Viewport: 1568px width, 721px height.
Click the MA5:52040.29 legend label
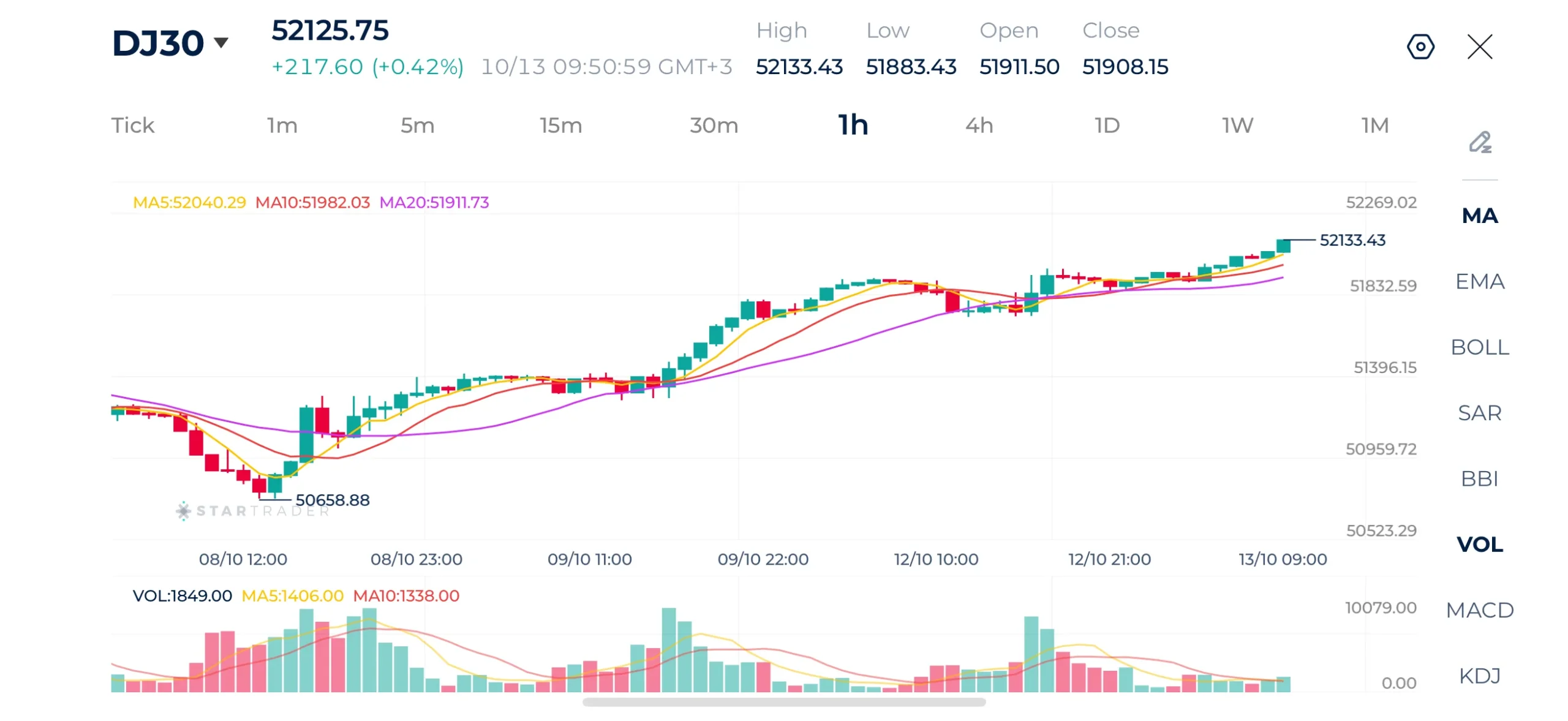click(x=189, y=202)
